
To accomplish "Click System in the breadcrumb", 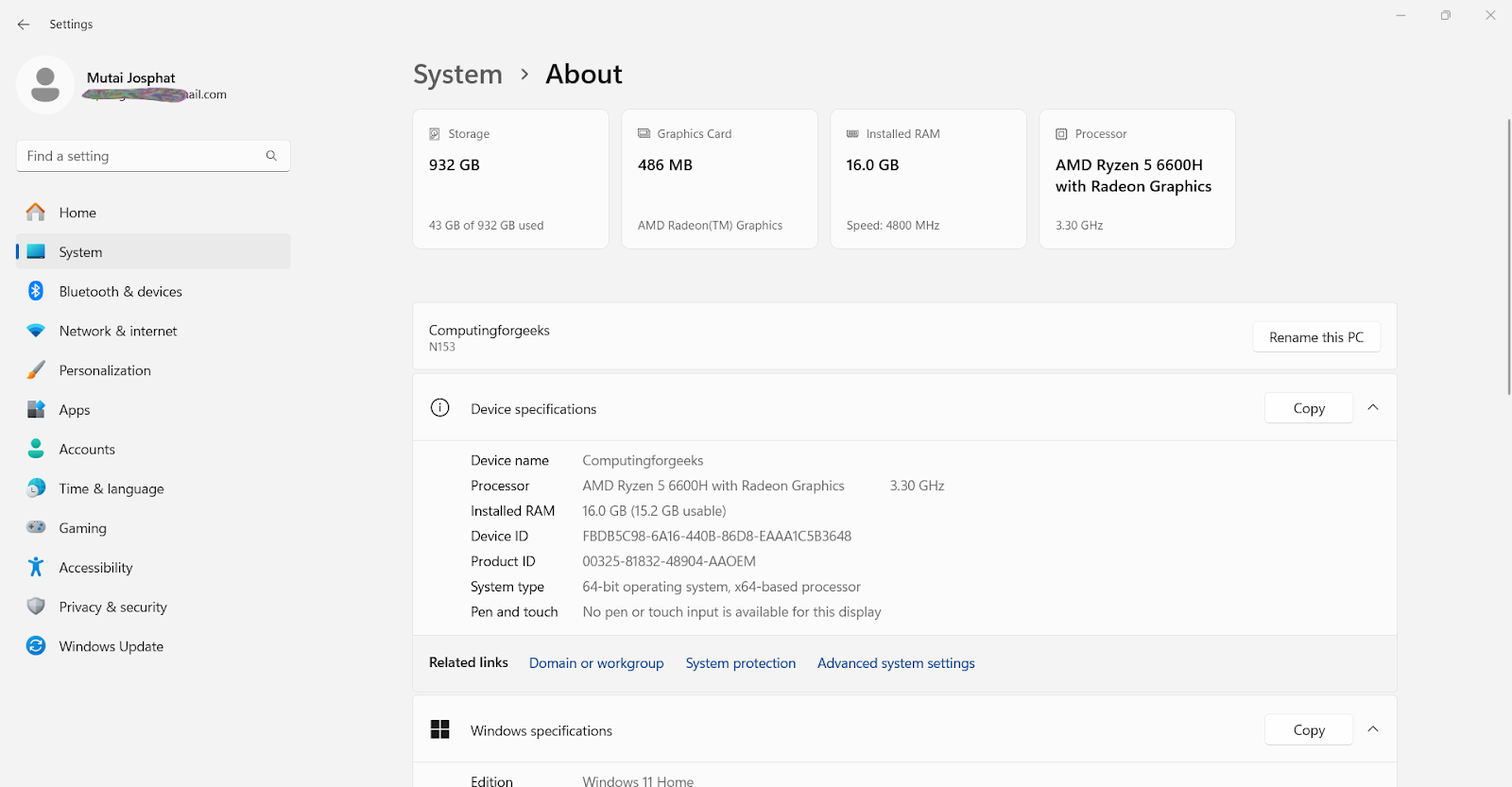I will click(458, 75).
